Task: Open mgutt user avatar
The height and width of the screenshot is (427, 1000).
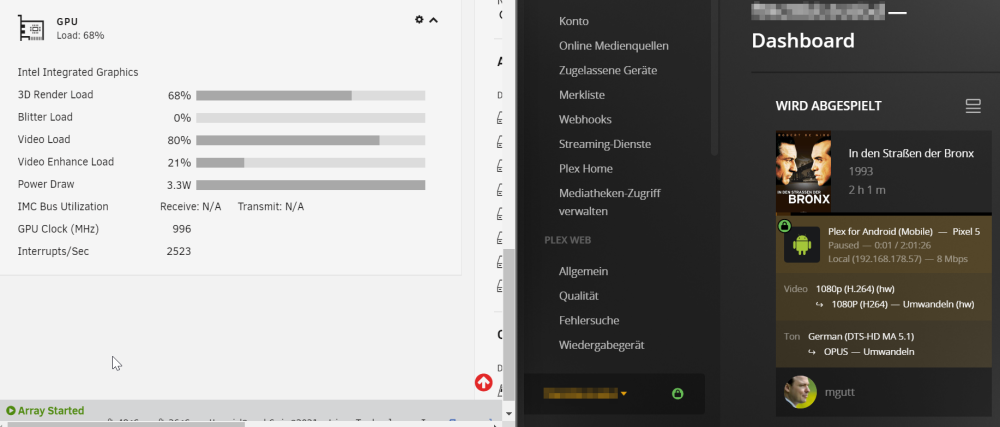Action: click(x=800, y=392)
